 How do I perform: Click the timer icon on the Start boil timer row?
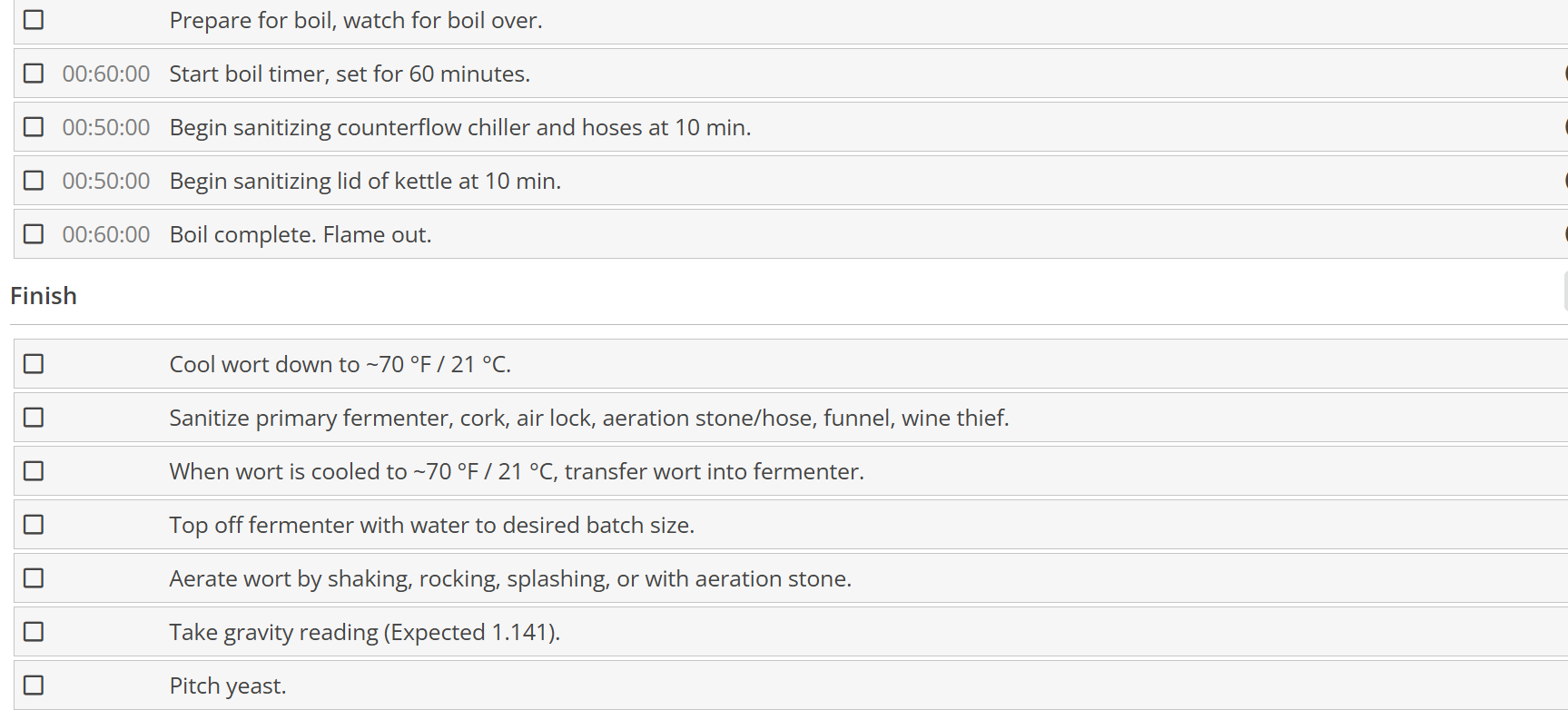pos(1565,73)
